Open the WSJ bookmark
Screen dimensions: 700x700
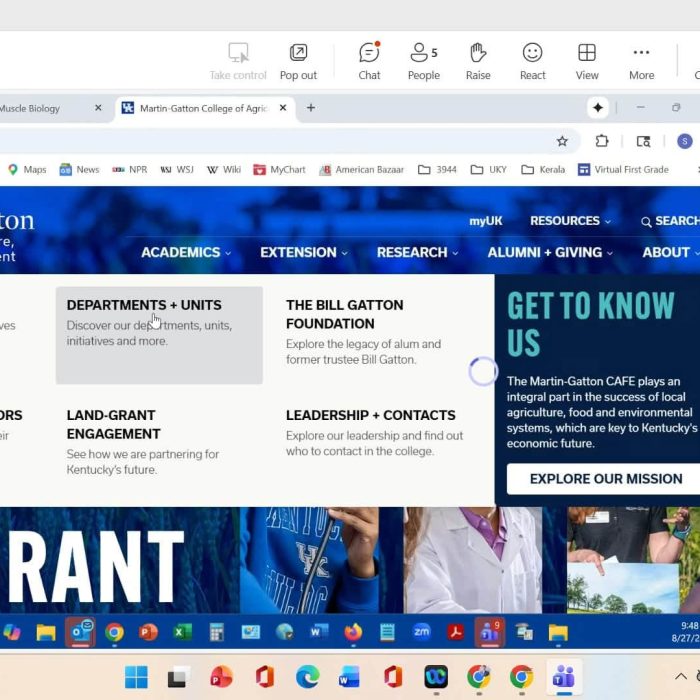point(177,170)
